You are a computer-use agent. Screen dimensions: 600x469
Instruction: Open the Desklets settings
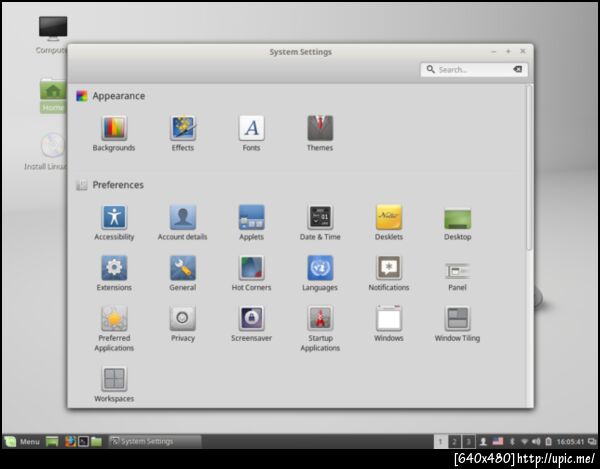tap(389, 222)
